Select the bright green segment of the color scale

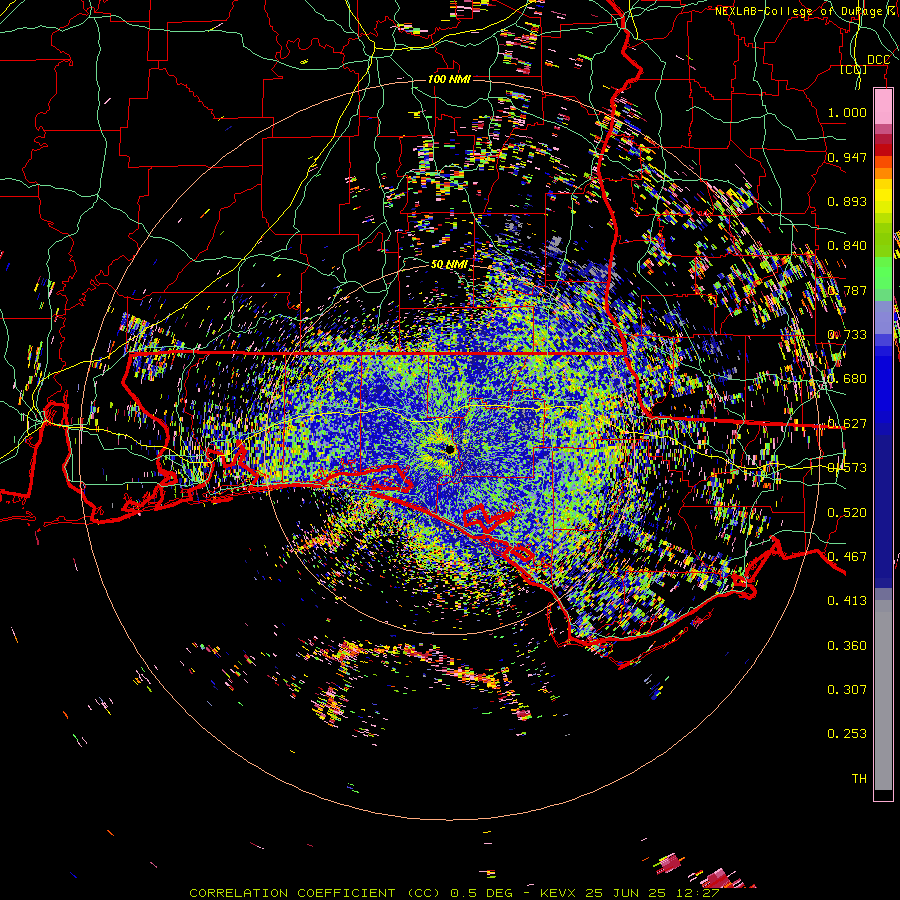[883, 273]
